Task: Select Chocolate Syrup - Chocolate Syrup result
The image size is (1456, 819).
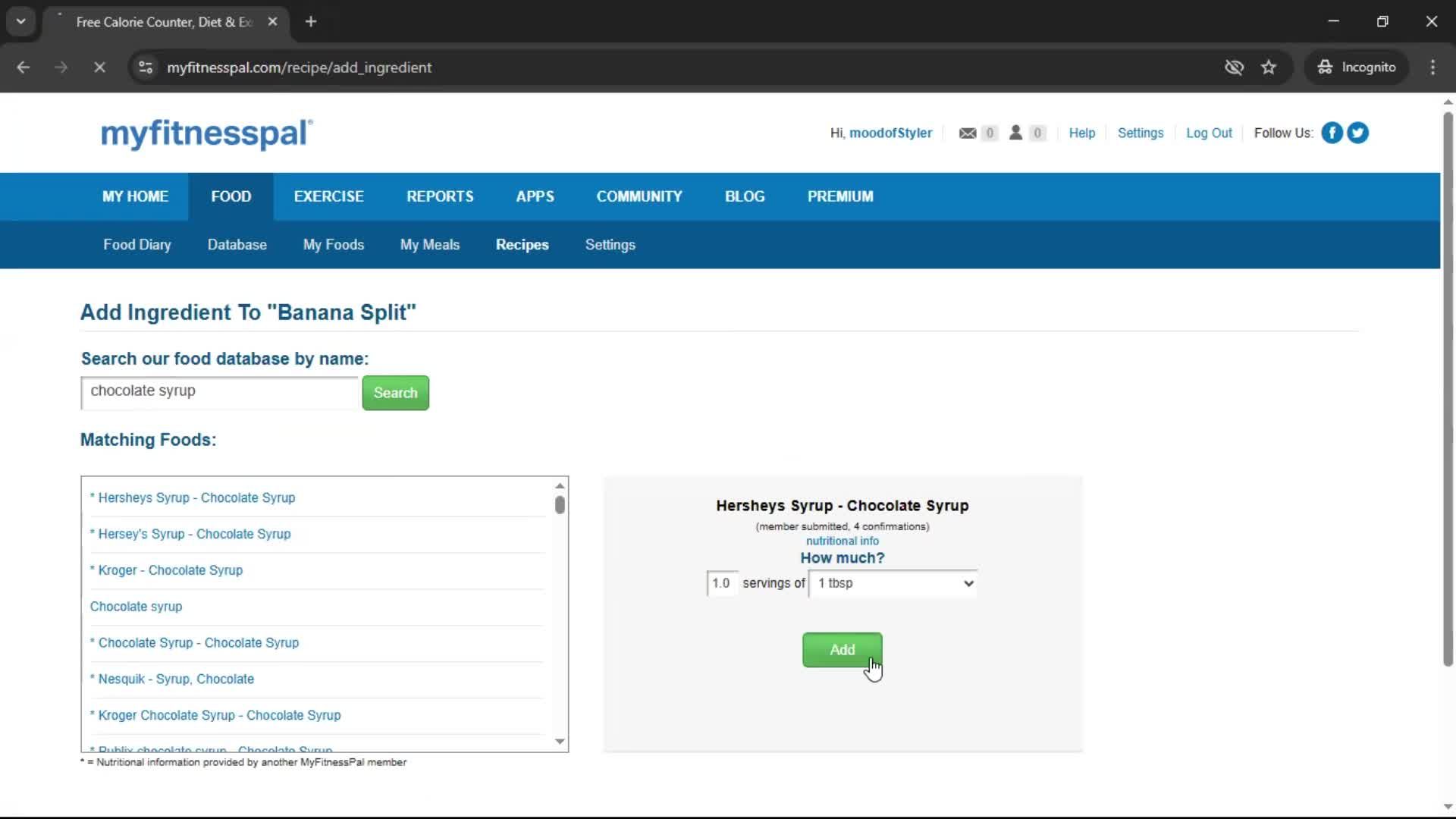Action: 198,643
